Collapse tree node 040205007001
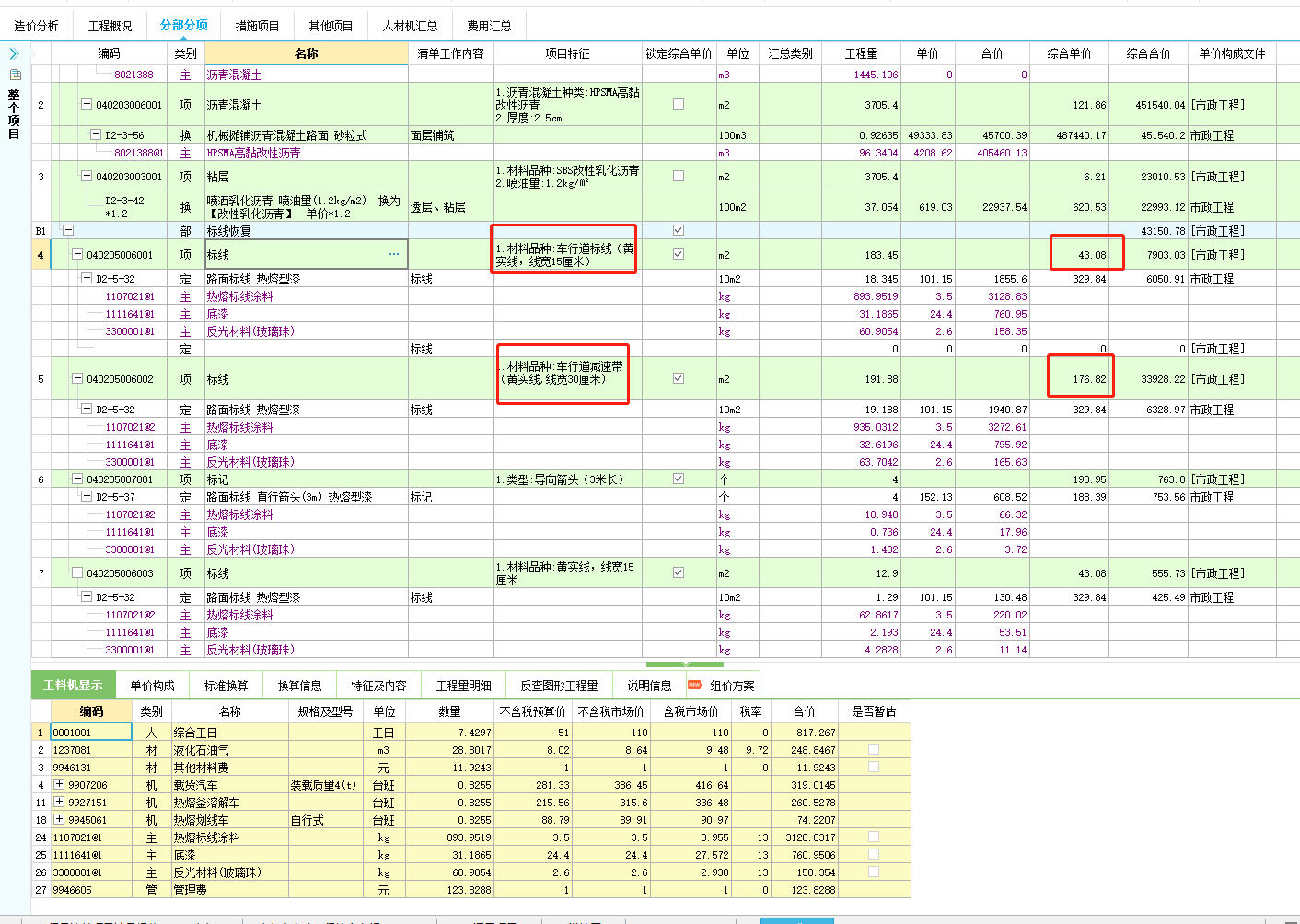This screenshot has height=924, width=1300. pyautogui.click(x=77, y=479)
